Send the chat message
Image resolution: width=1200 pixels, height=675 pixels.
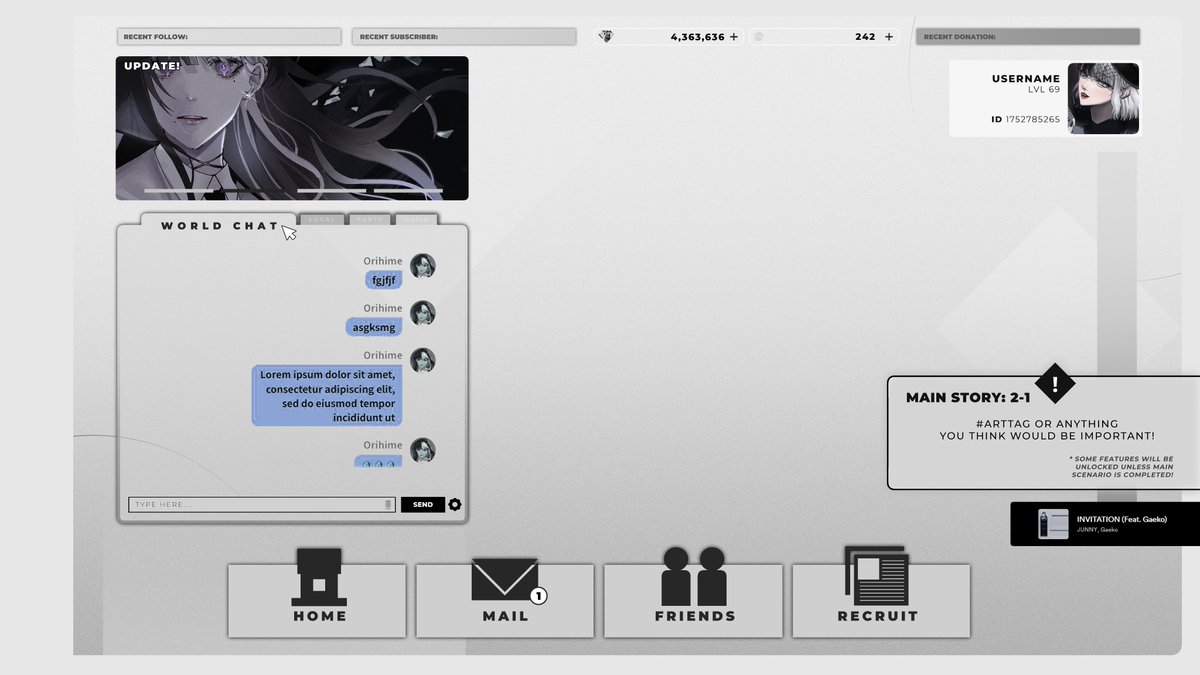[423, 505]
